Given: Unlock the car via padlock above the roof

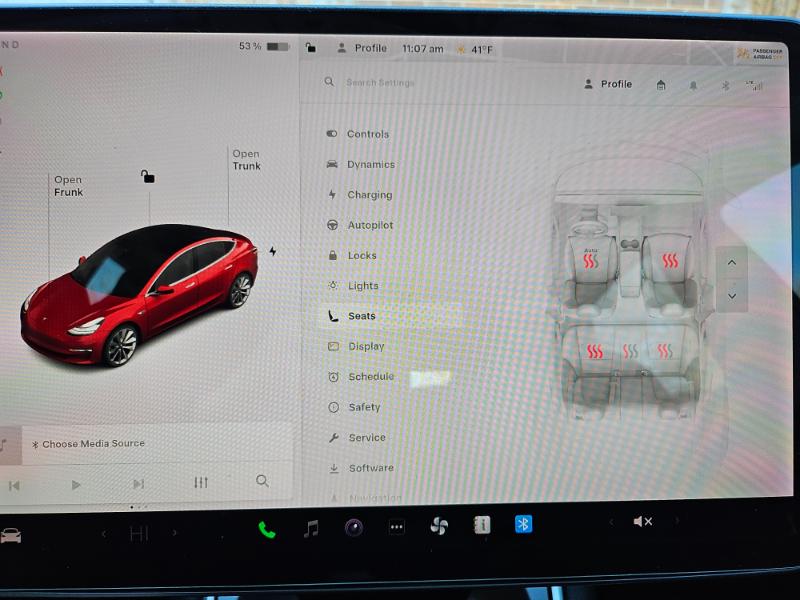Looking at the screenshot, I should tap(148, 177).
